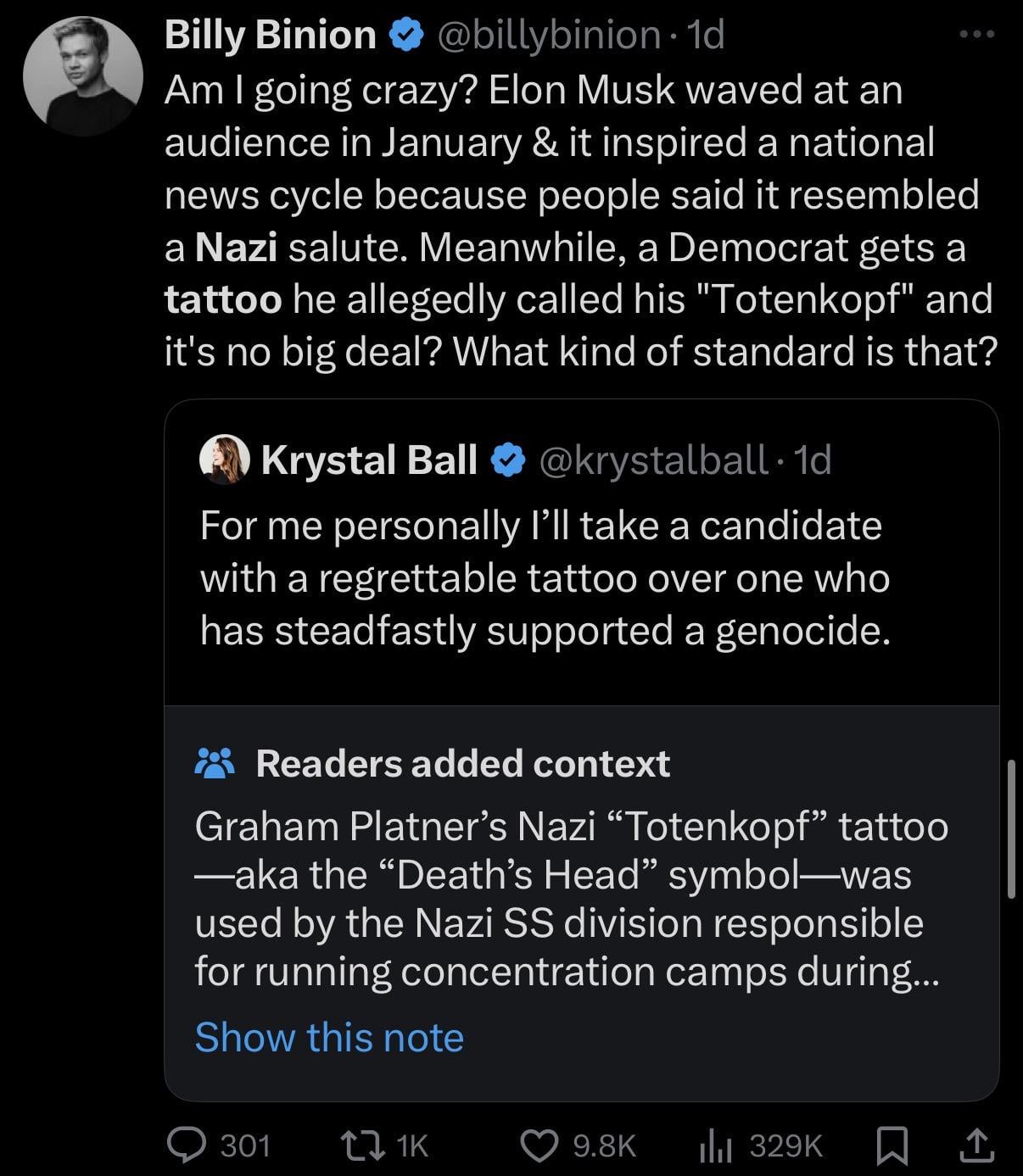Open the @billybinion handle link
The width and height of the screenshot is (1023, 1176).
click(x=548, y=36)
